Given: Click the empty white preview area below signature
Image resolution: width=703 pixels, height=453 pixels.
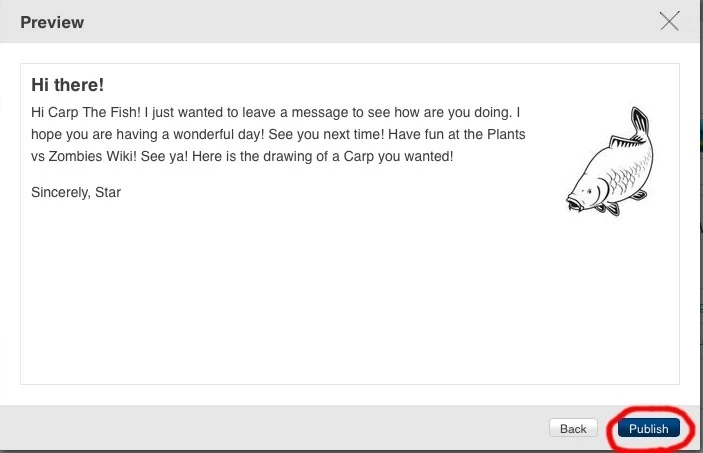Looking at the screenshot, I should 300,300.
